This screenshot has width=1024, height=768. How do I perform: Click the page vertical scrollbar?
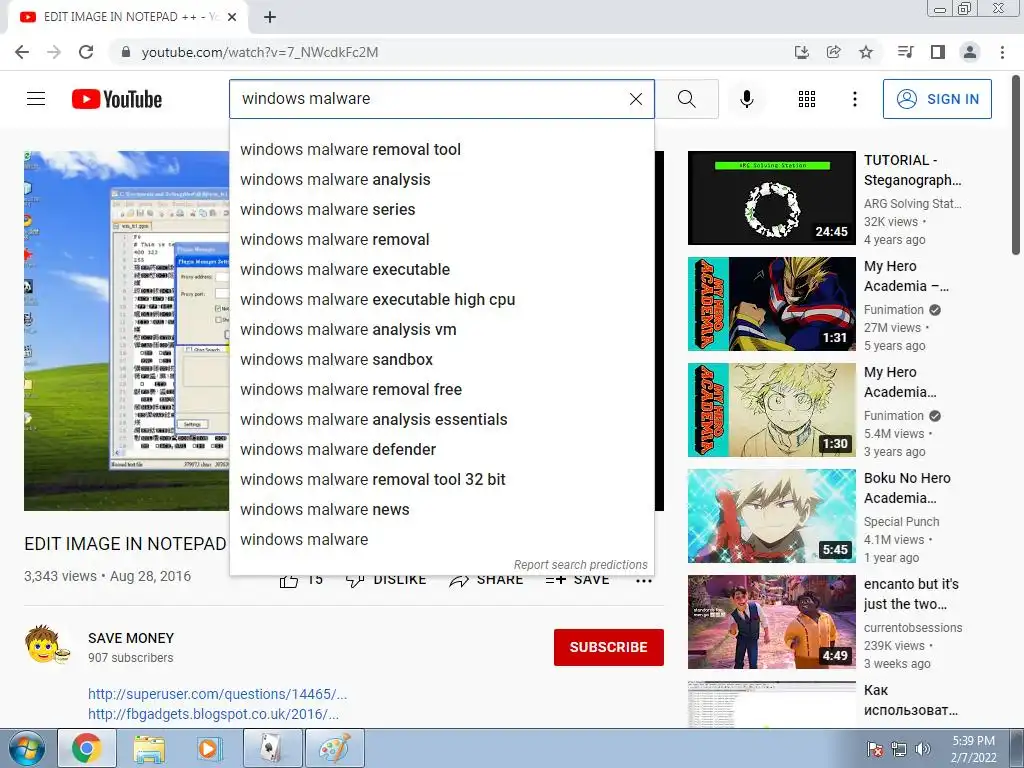[x=1016, y=166]
